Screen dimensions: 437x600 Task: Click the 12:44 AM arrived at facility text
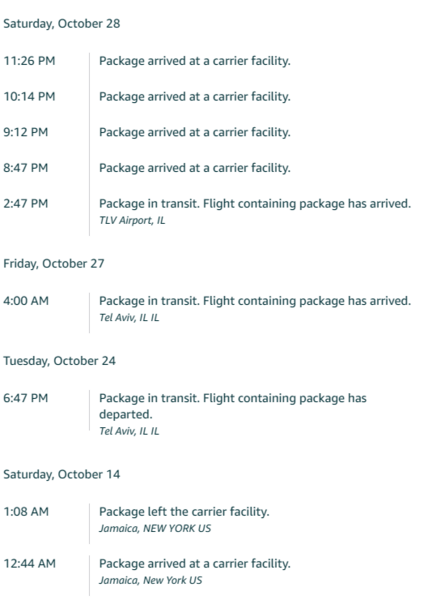click(194, 564)
